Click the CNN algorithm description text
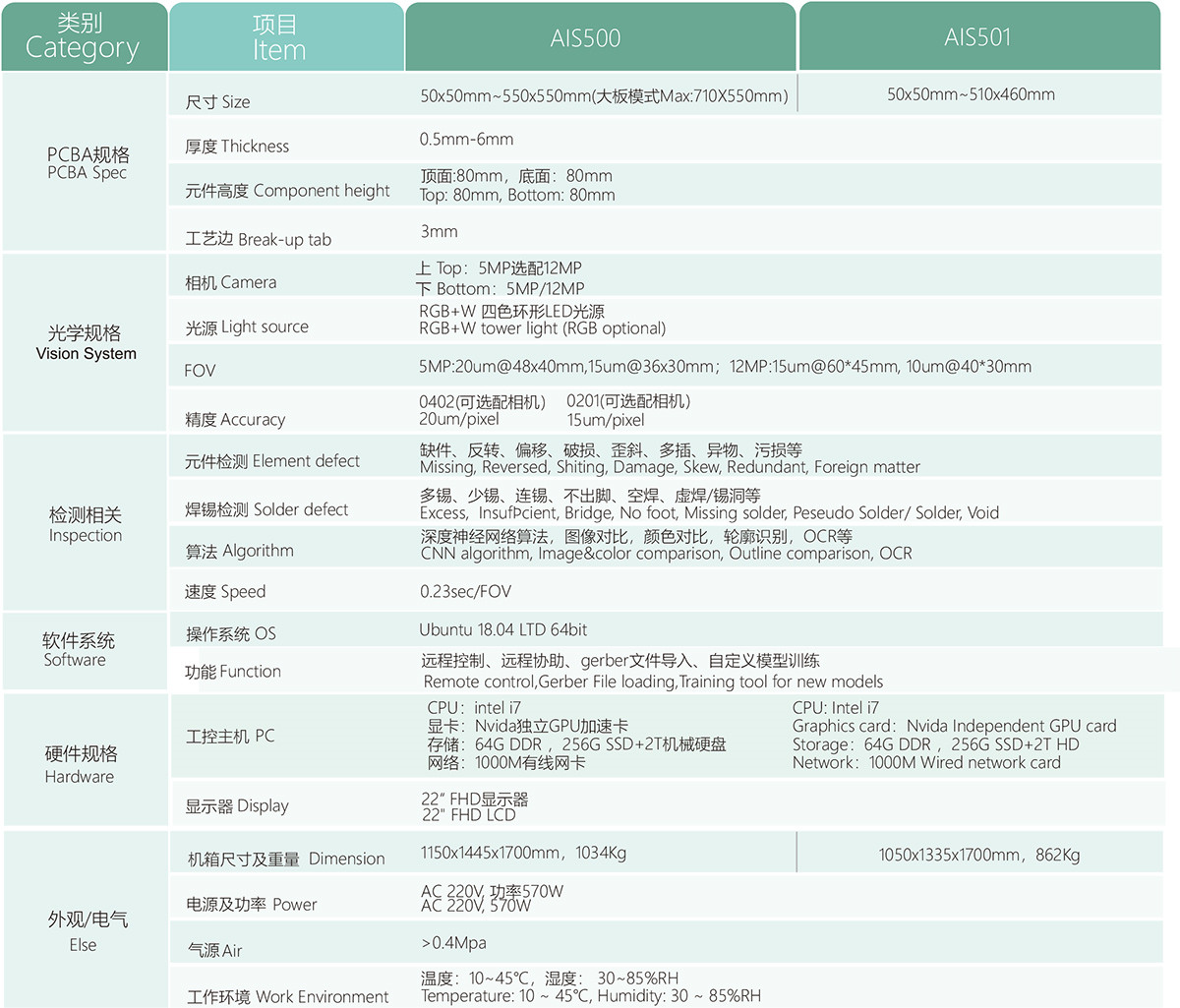Viewport: 1180px width, 1008px height. click(x=666, y=554)
